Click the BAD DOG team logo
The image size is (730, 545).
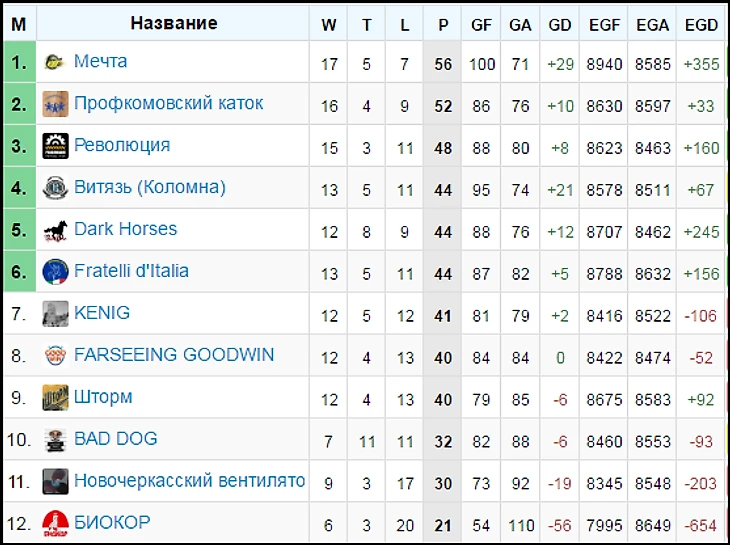point(55,440)
